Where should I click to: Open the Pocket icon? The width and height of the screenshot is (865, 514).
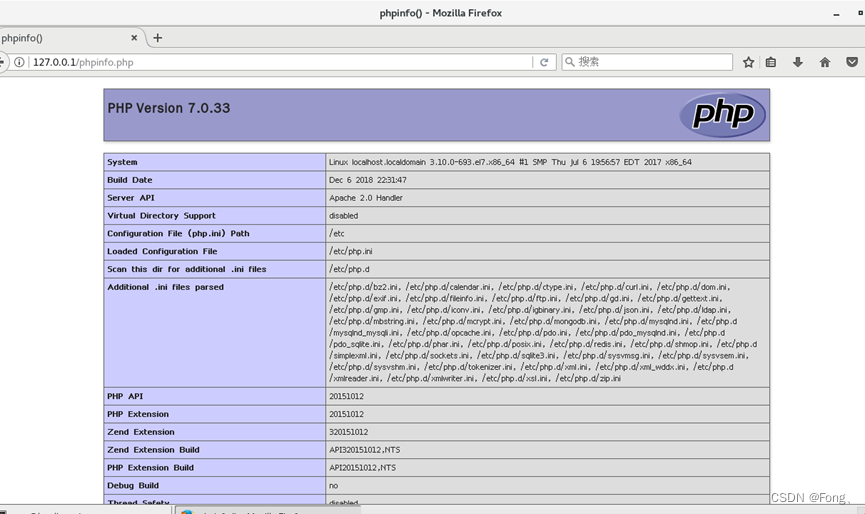tap(852, 62)
